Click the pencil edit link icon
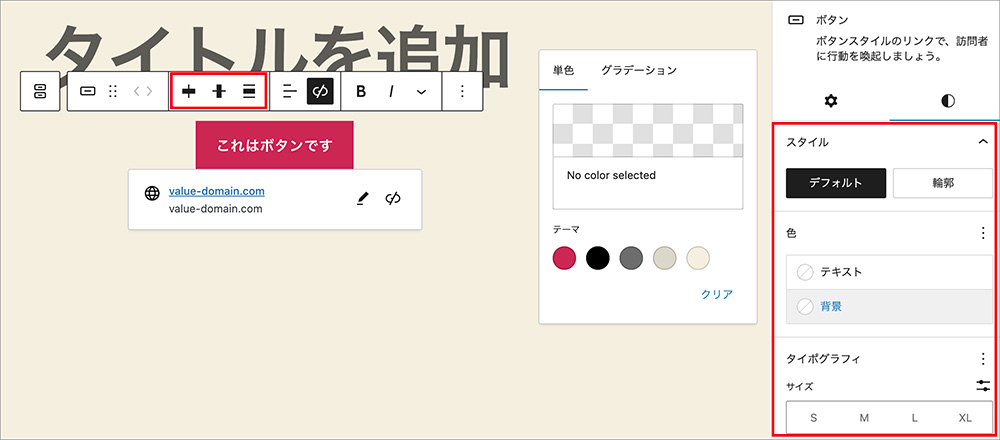Screen dimensions: 1000x440 coord(363,199)
